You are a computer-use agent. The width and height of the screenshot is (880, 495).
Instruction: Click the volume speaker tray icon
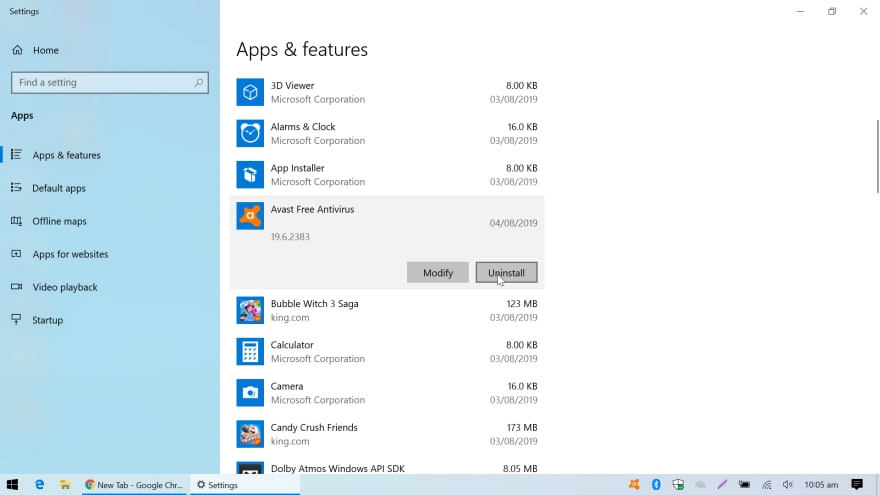787,484
